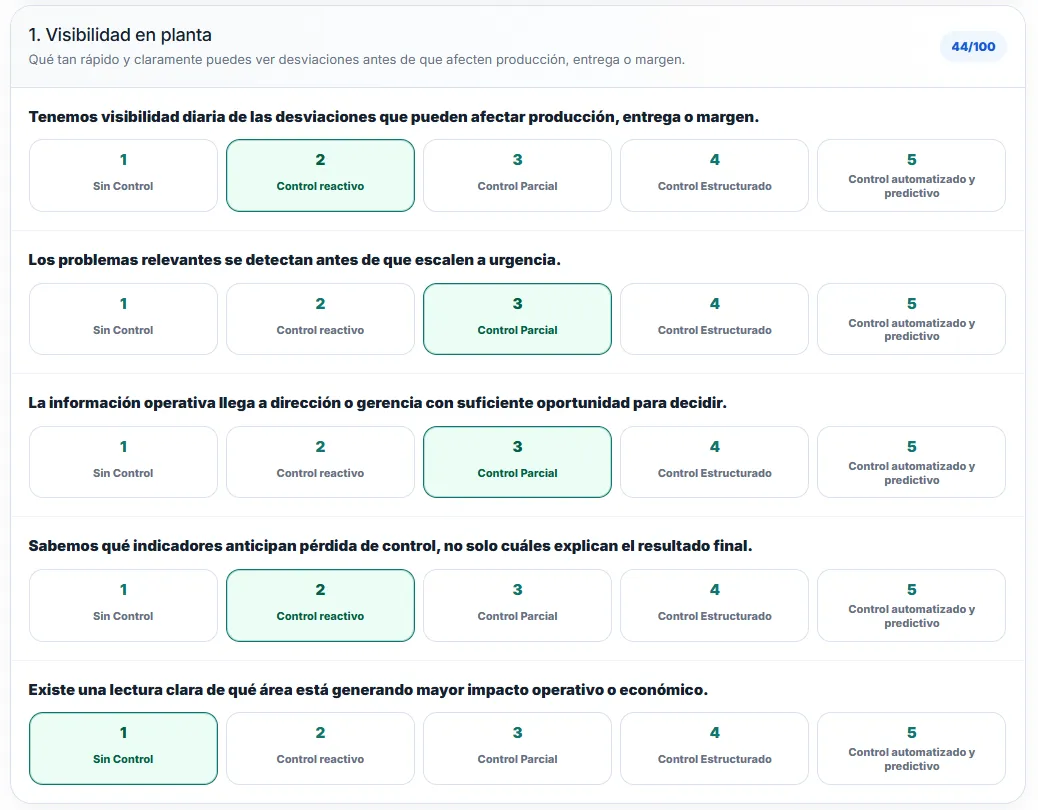Select 5 automatizado for información operativa question
This screenshot has width=1038, height=810.
pos(912,462)
